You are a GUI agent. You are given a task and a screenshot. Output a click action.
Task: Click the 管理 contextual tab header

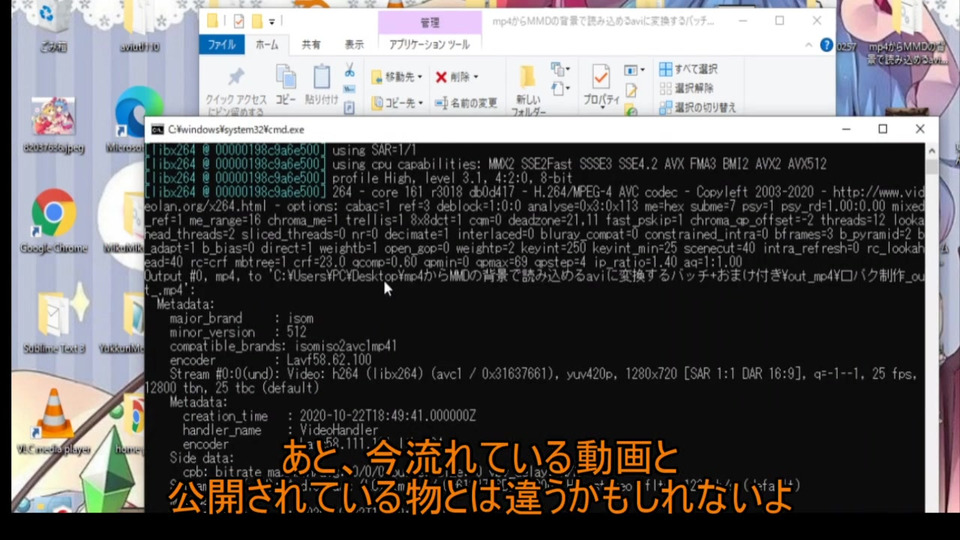[x=430, y=23]
